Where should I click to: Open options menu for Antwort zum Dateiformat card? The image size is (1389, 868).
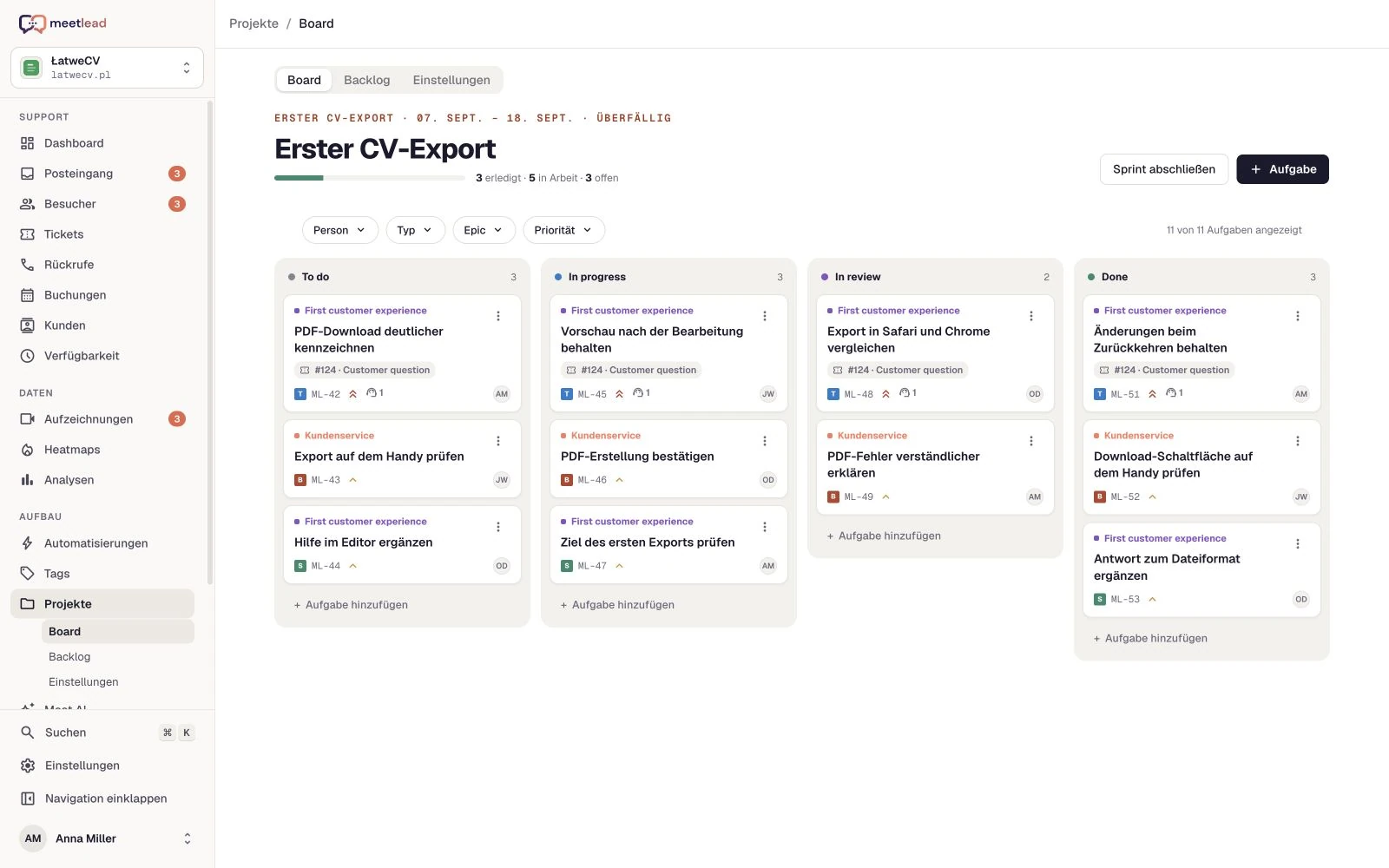[x=1298, y=543]
